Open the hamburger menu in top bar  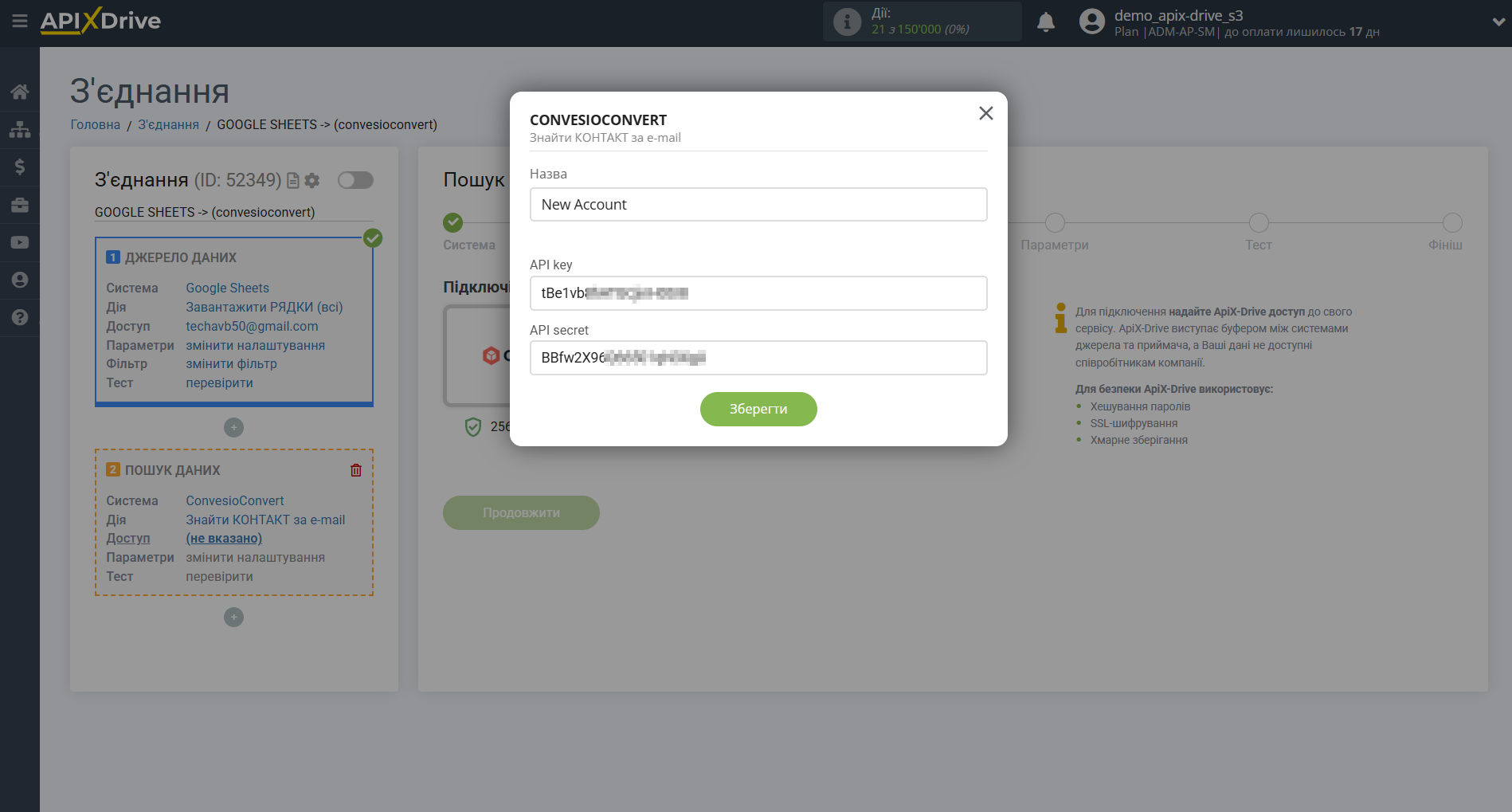[20, 22]
